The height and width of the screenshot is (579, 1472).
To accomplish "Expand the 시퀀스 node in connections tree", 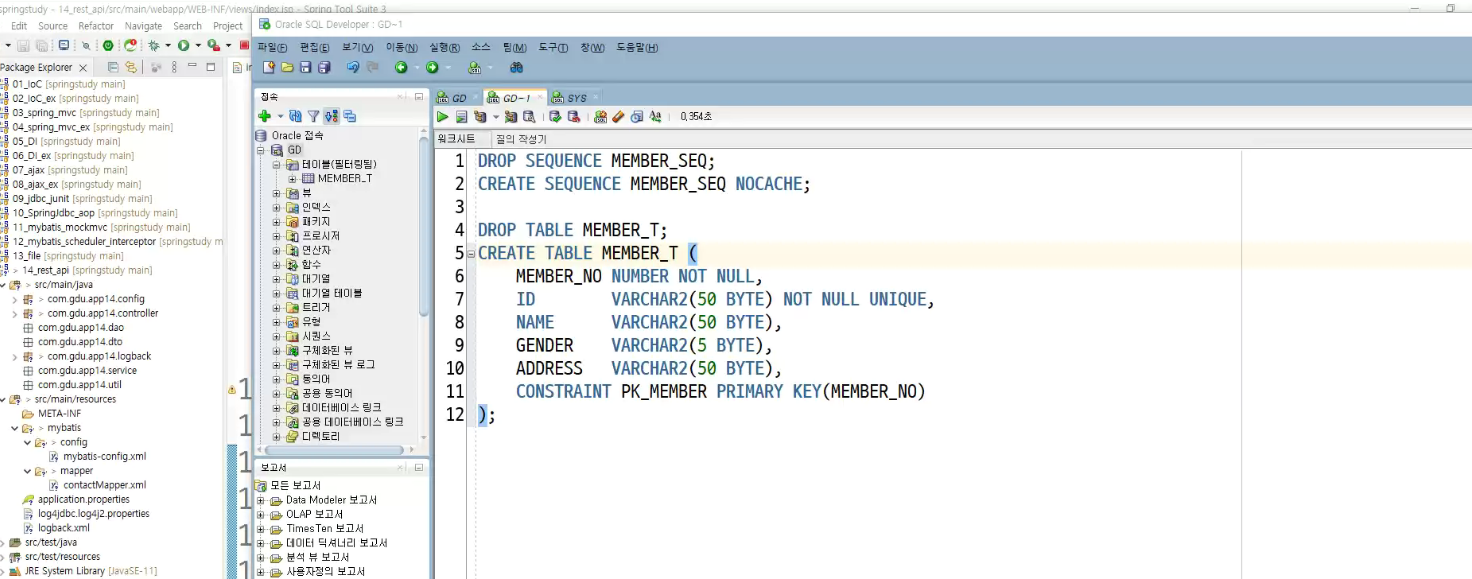I will [x=277, y=337].
